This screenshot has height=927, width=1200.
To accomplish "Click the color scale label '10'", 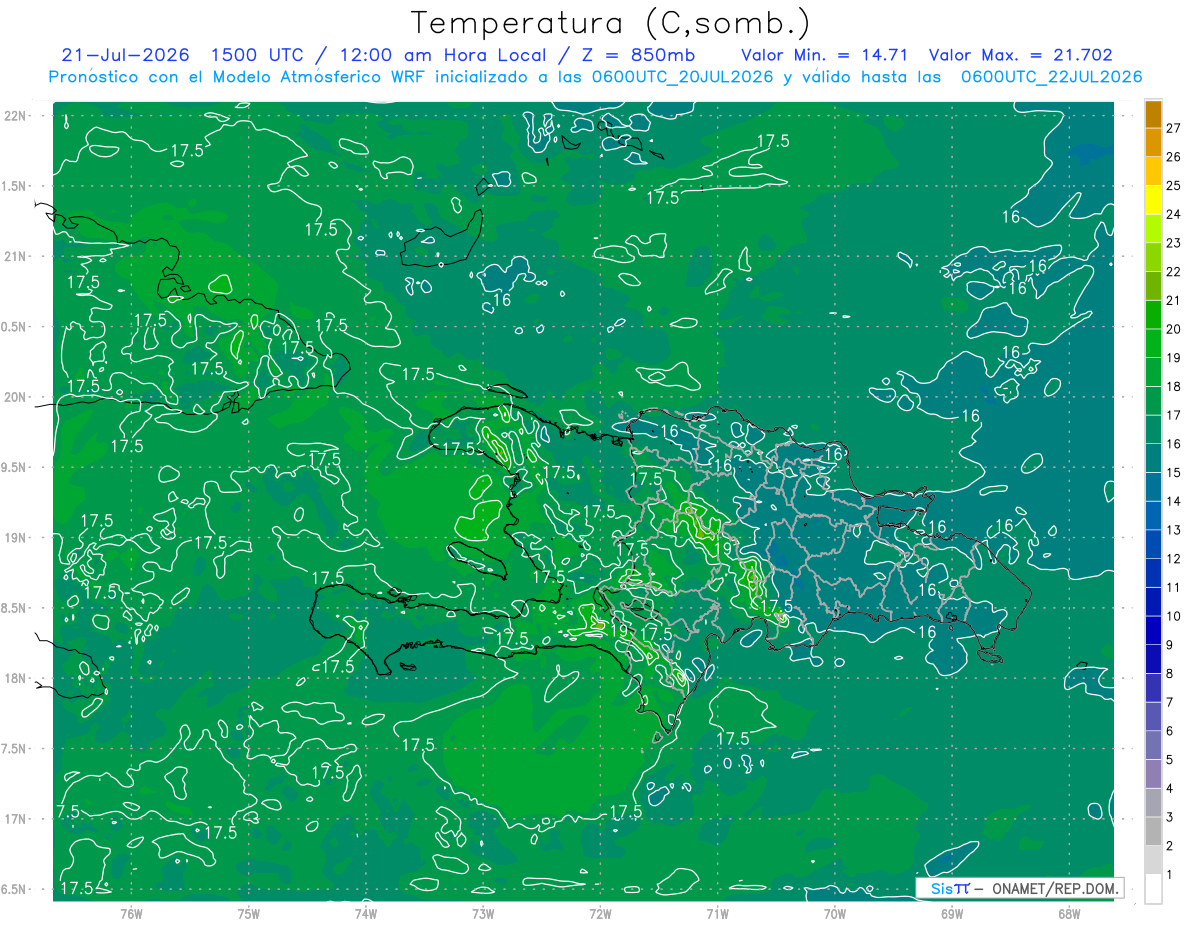I will tap(1174, 616).
